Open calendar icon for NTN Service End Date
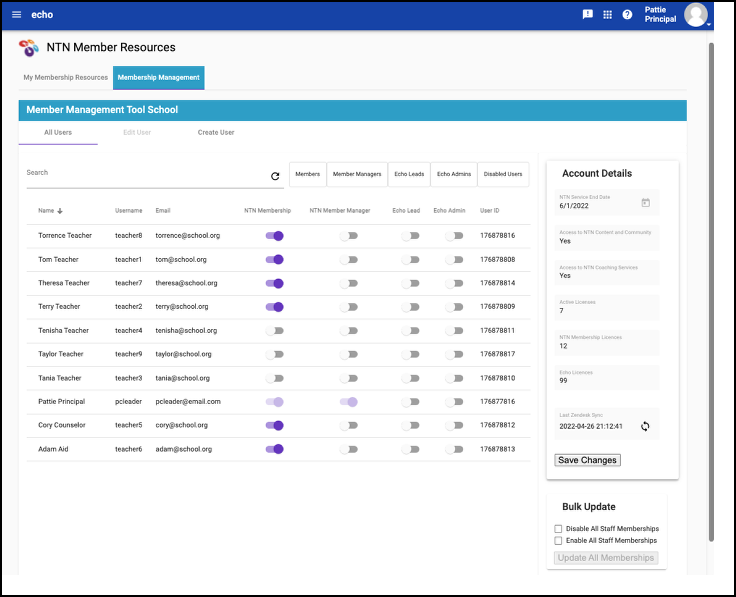This screenshot has width=736, height=597. click(645, 203)
